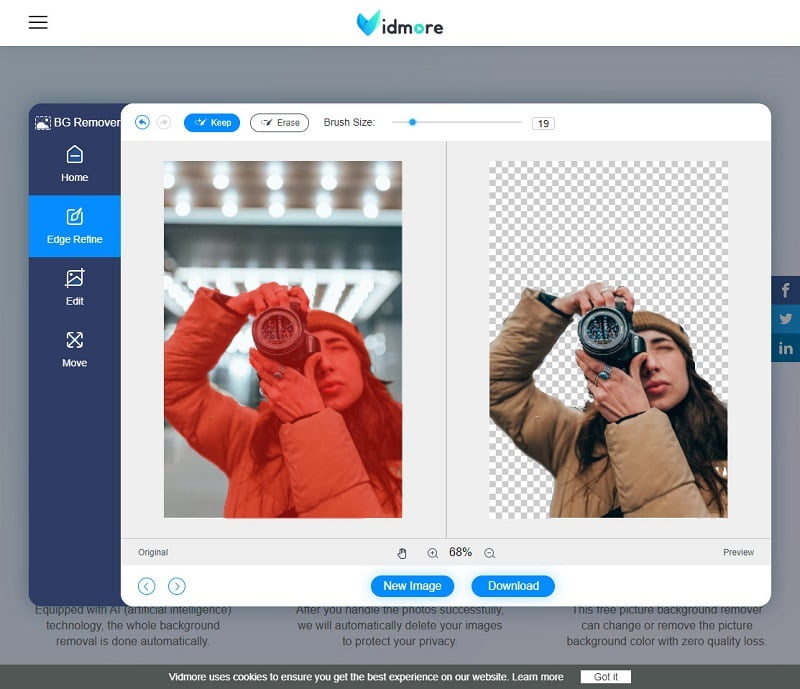
Task: Switch to Erase brush mode
Action: pos(278,122)
